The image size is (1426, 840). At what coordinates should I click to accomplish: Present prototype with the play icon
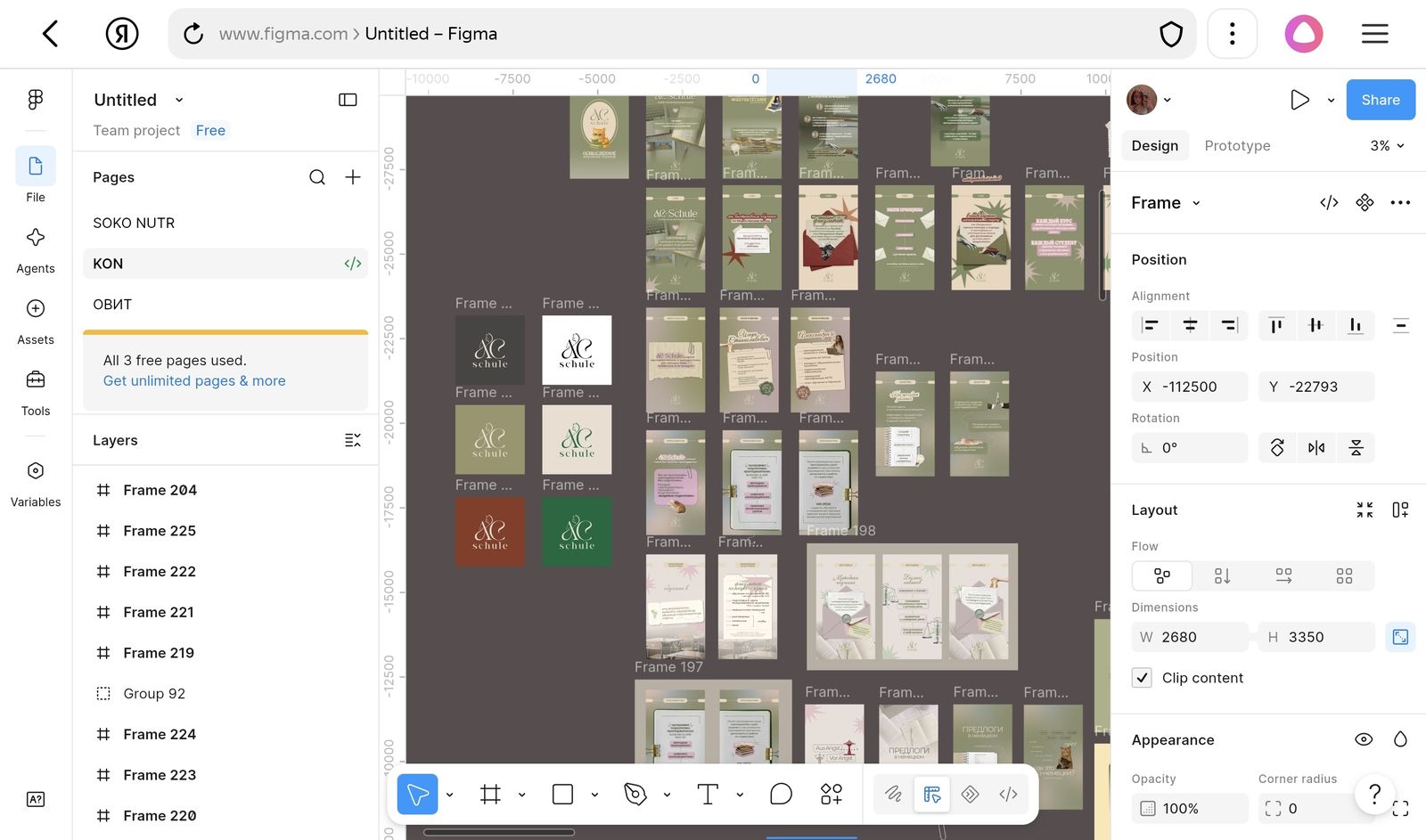pos(1300,100)
